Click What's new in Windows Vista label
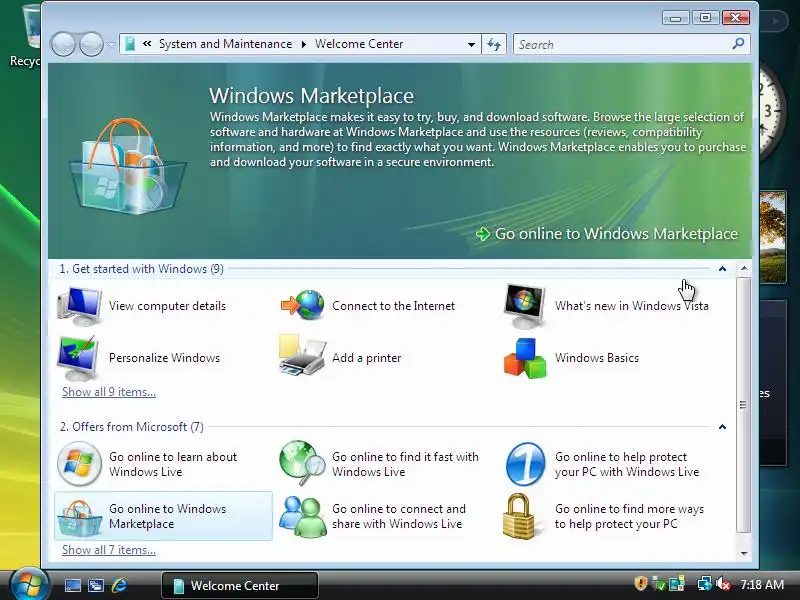 632,306
